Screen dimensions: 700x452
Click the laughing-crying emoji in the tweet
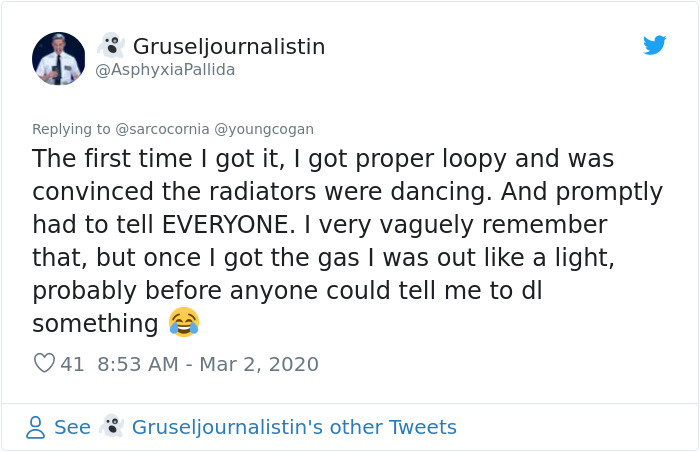(184, 322)
